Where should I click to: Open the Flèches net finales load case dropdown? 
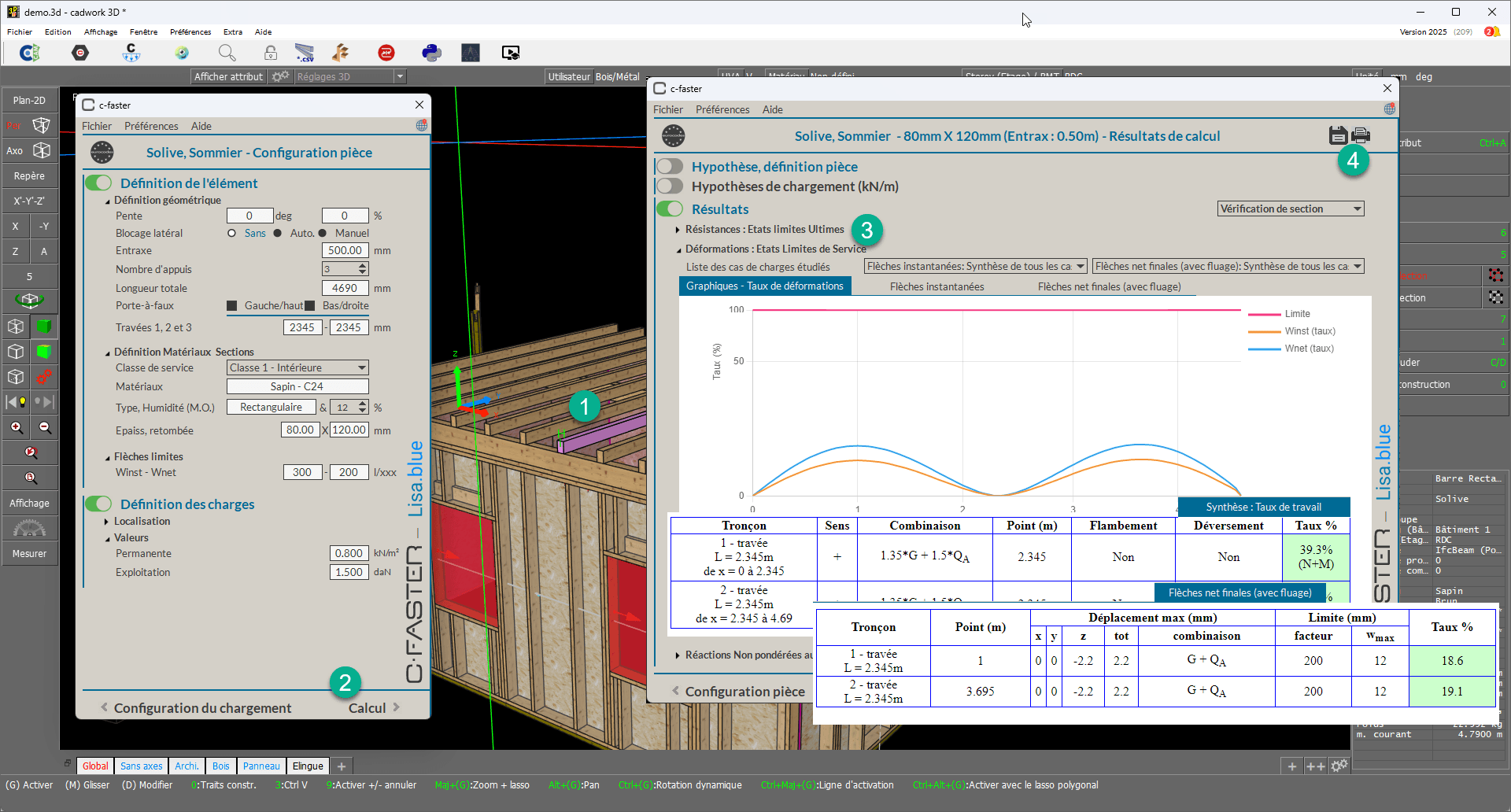(x=1228, y=266)
